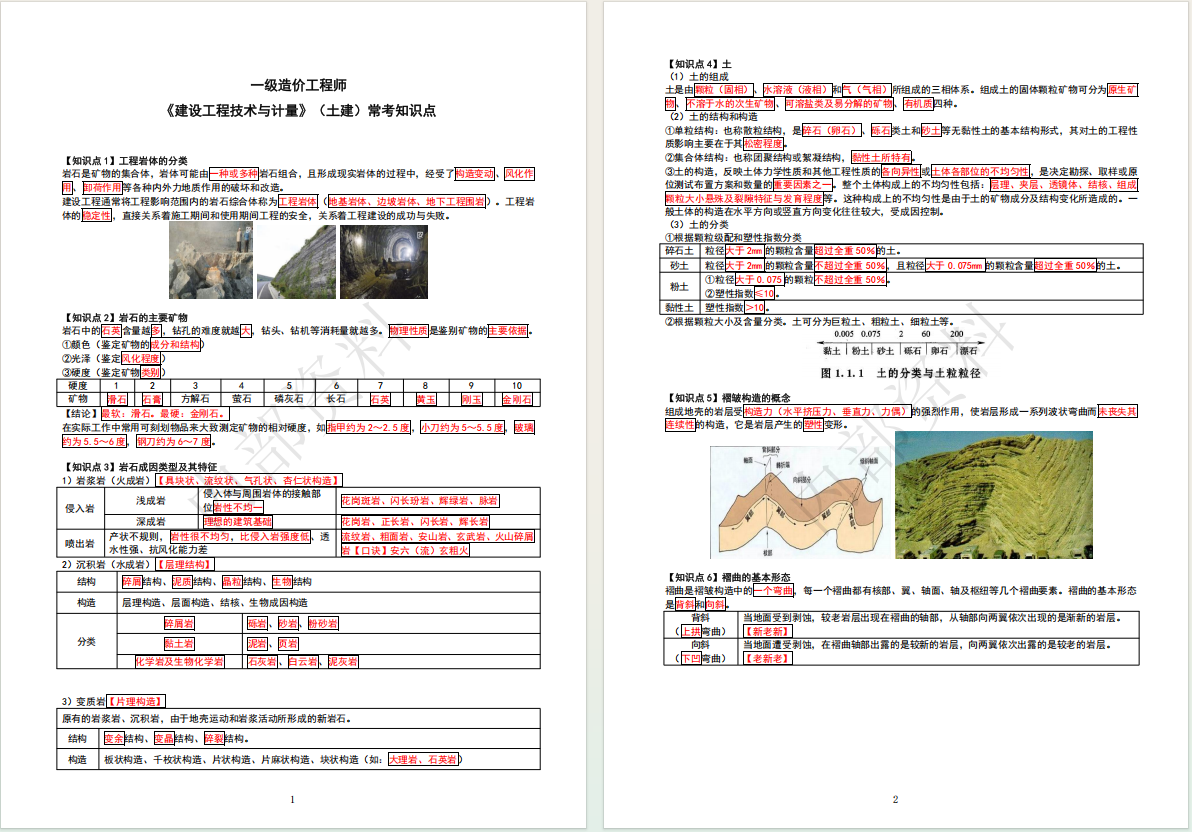Select 石膏 cell under hardness 2
The height and width of the screenshot is (832, 1192).
click(152, 399)
